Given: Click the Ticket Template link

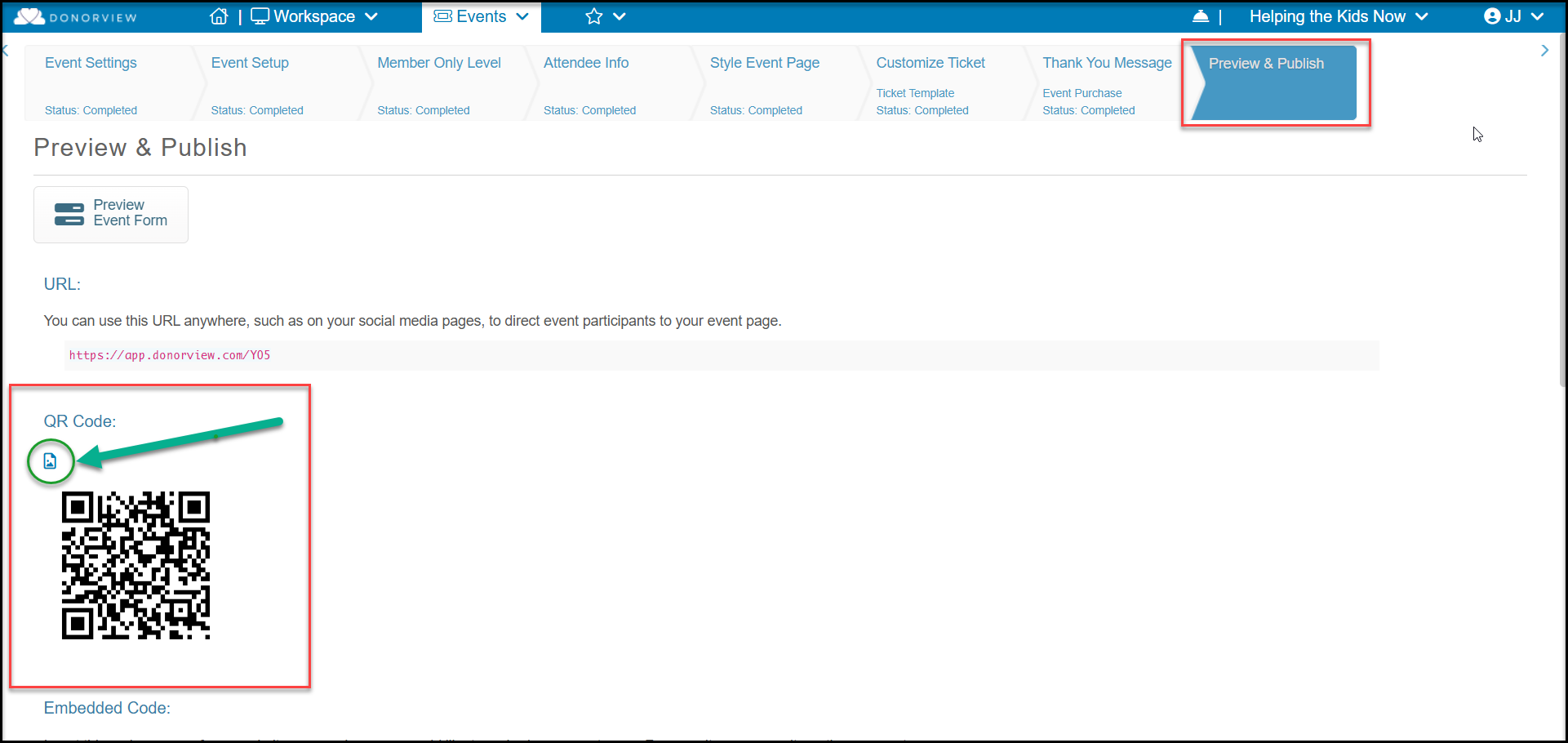Looking at the screenshot, I should pos(915,93).
